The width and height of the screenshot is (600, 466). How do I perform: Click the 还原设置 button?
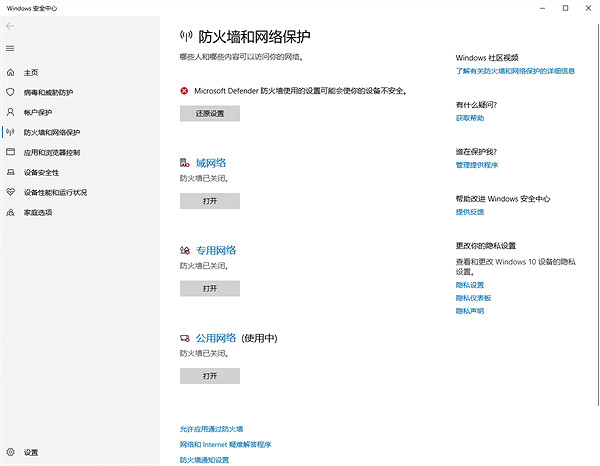[210, 113]
